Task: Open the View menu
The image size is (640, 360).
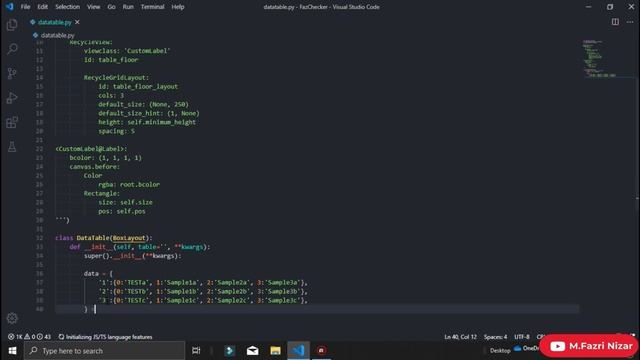Action: coord(93,7)
